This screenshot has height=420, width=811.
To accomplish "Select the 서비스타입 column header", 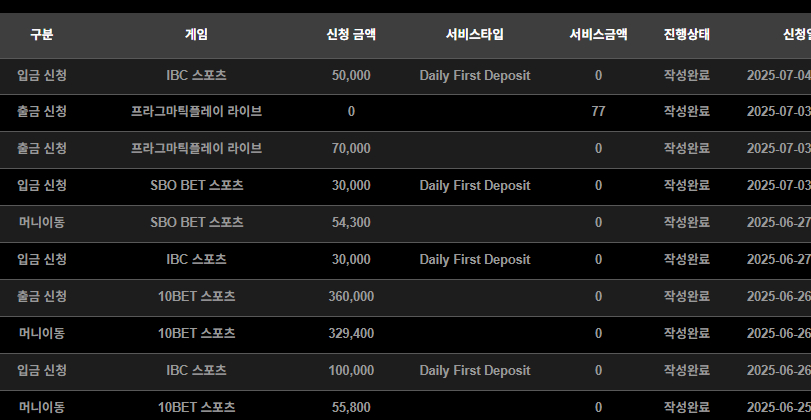I will click(475, 35).
